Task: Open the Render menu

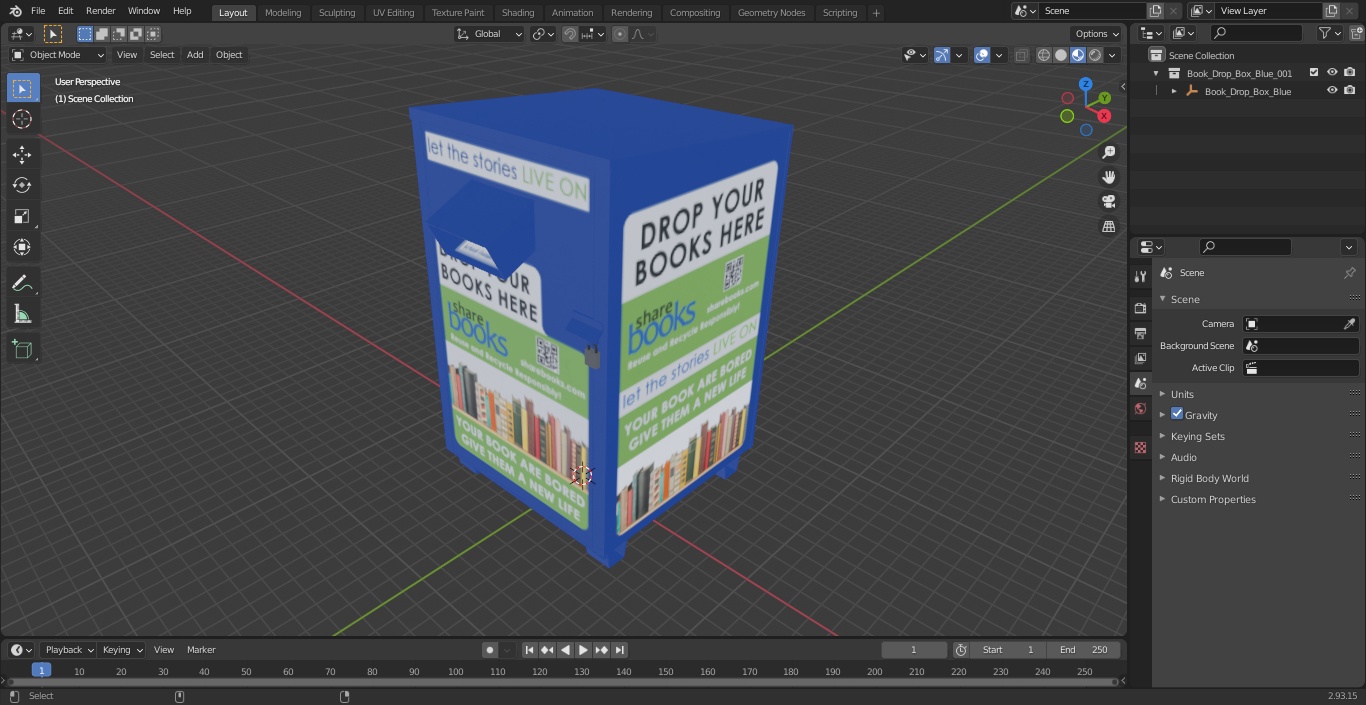Action: pyautogui.click(x=100, y=11)
